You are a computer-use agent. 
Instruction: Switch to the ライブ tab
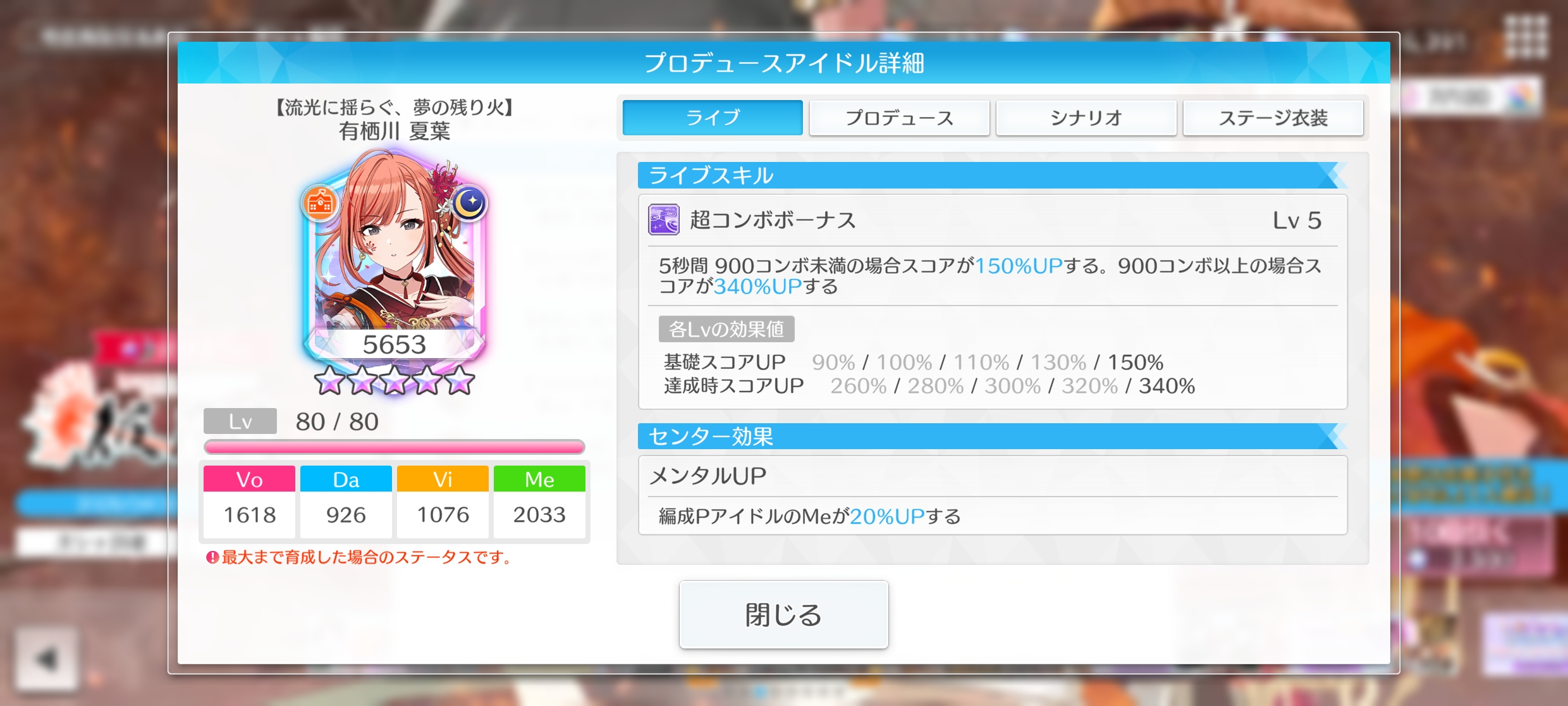tap(713, 118)
